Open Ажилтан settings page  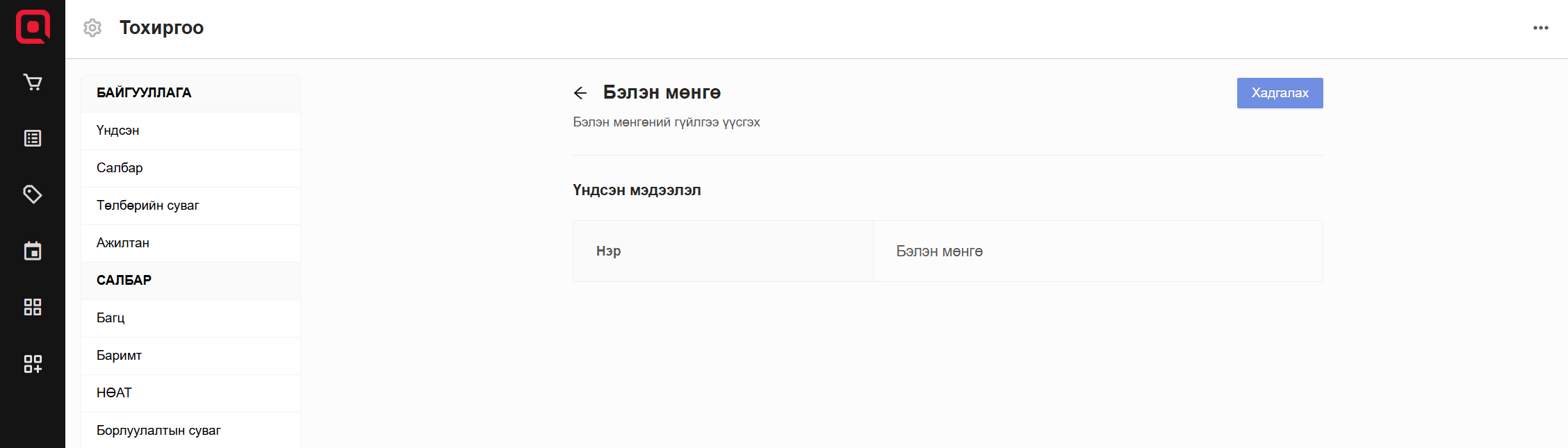point(123,243)
